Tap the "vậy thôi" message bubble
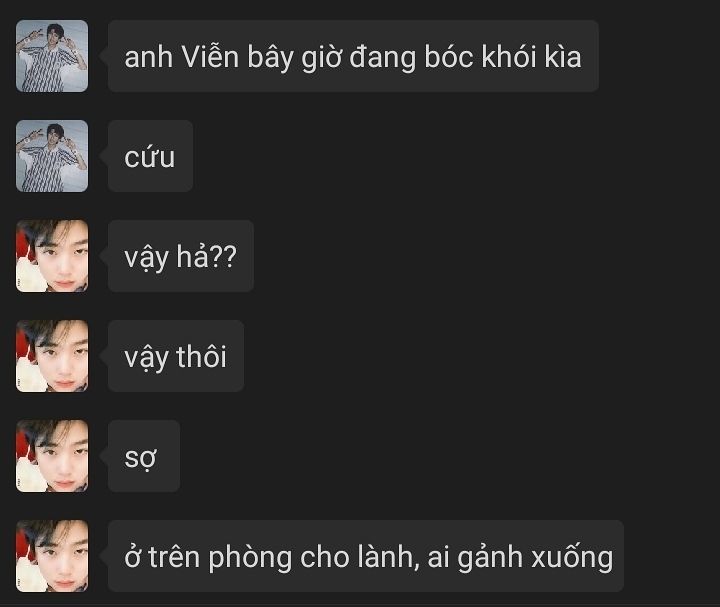Screen dimensions: 720x607 175,356
